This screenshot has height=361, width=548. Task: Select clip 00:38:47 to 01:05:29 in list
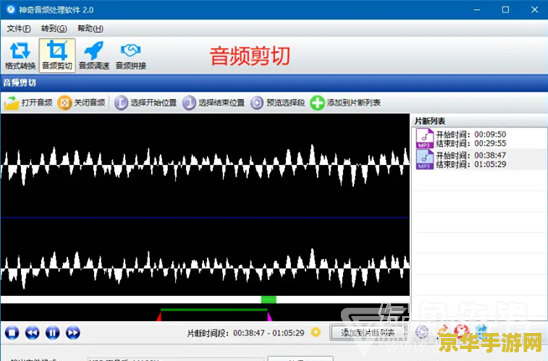click(480, 159)
